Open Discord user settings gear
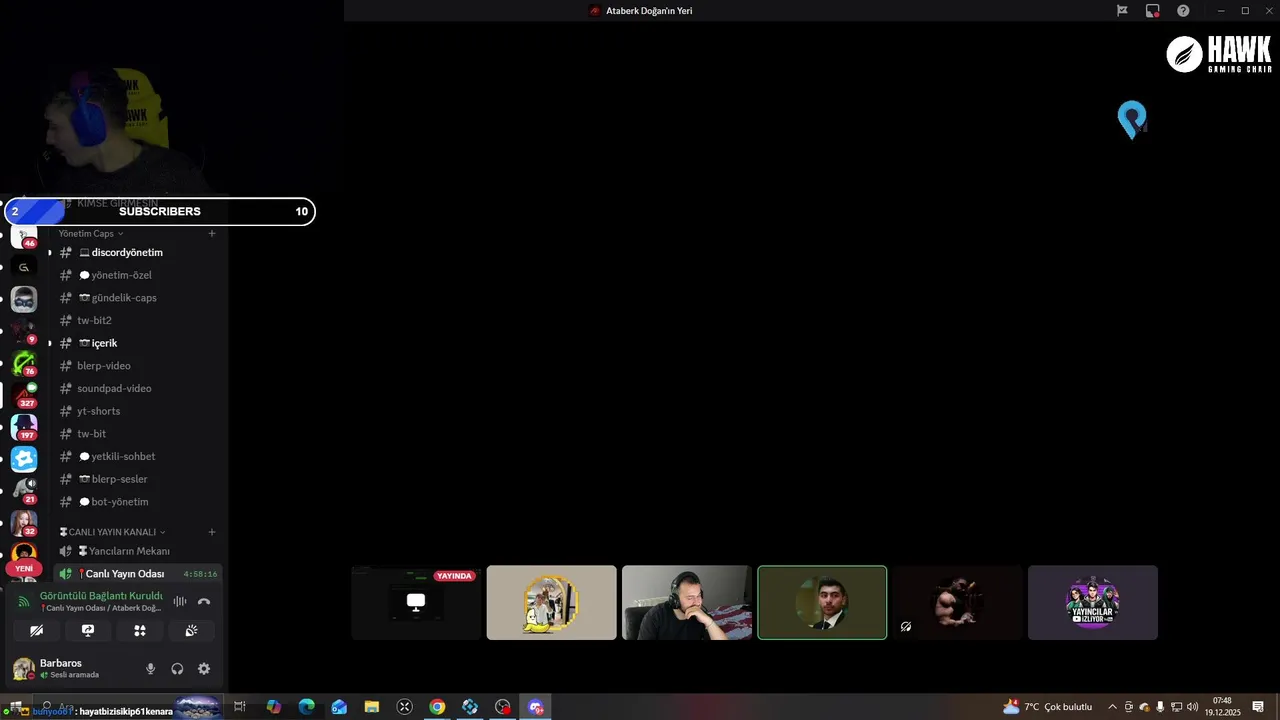Viewport: 1280px width, 720px height. [204, 669]
